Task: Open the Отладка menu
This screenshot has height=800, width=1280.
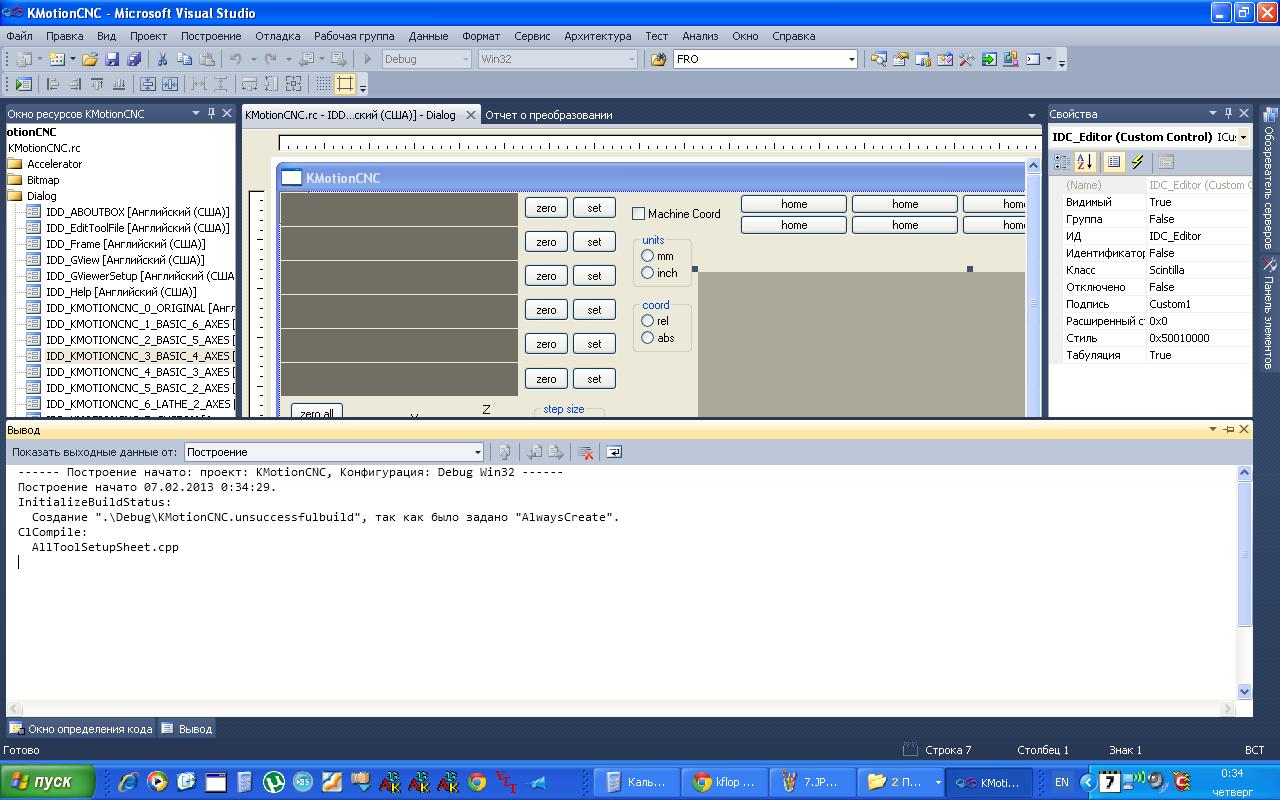Action: point(277,36)
